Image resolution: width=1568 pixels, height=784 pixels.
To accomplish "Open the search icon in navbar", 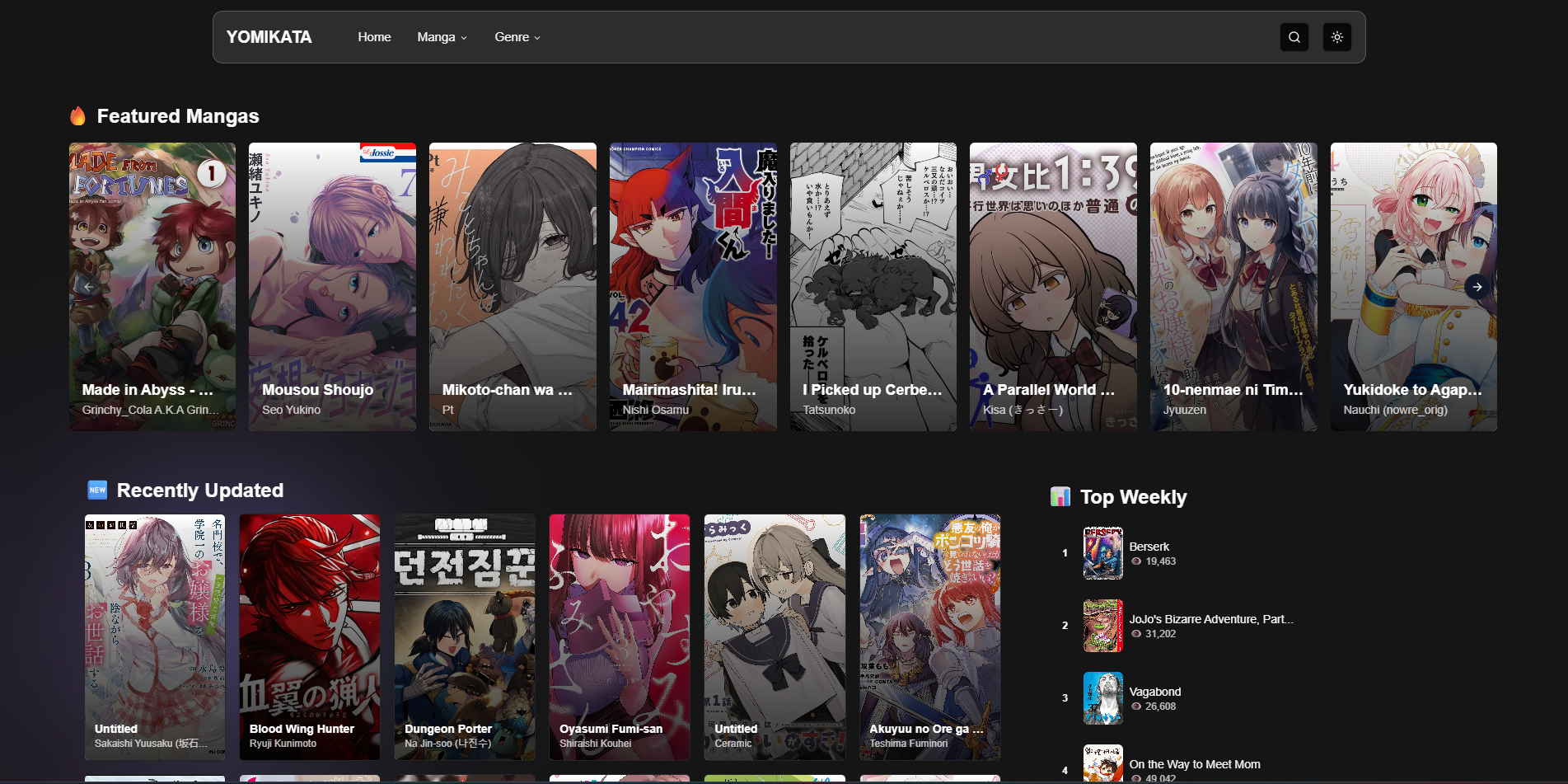I will click(x=1294, y=37).
